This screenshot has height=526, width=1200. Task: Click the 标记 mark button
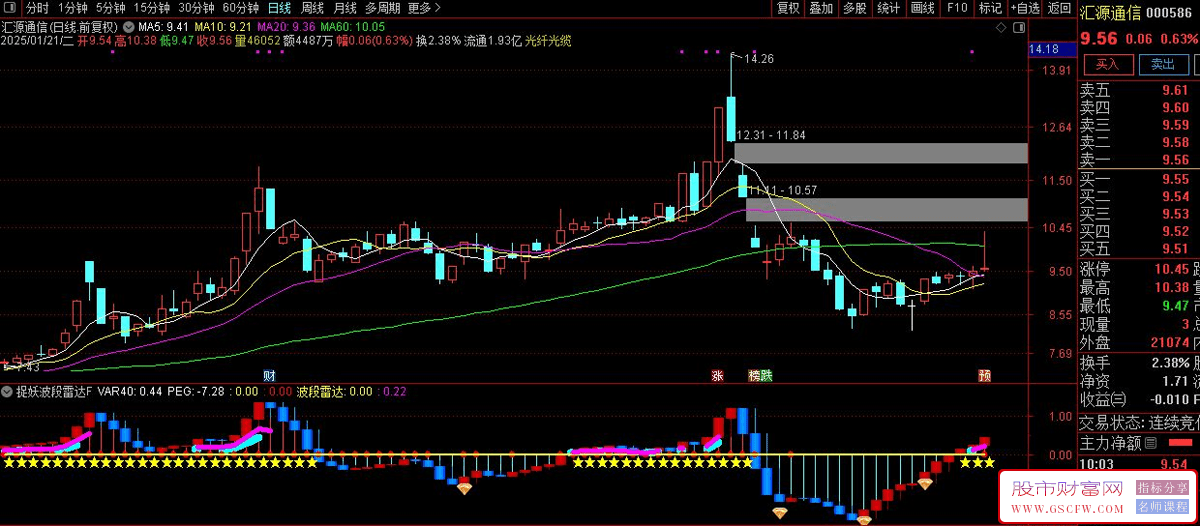point(990,8)
